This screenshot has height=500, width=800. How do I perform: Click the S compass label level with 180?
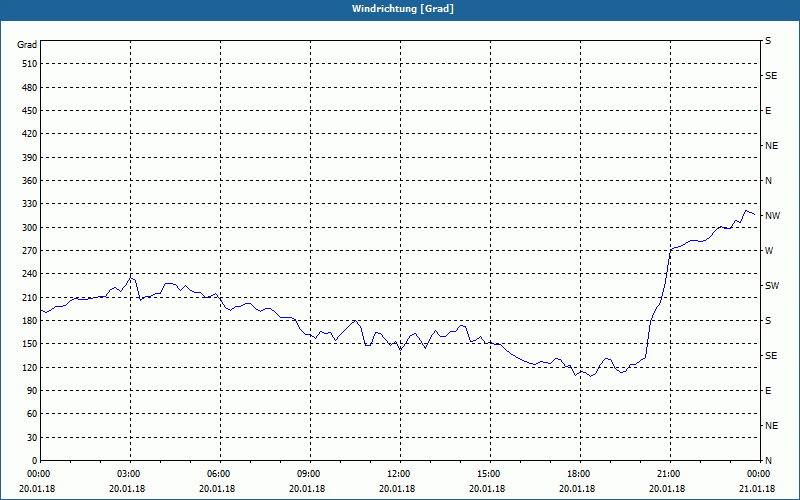pos(768,321)
